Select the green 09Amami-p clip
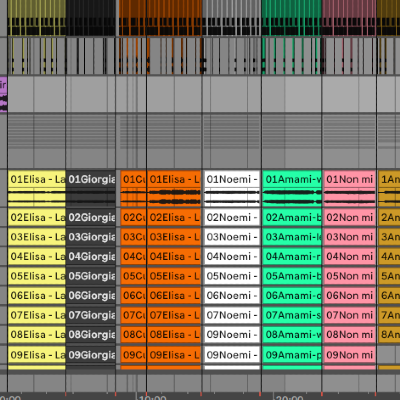The width and height of the screenshot is (400, 400). pos(292,355)
